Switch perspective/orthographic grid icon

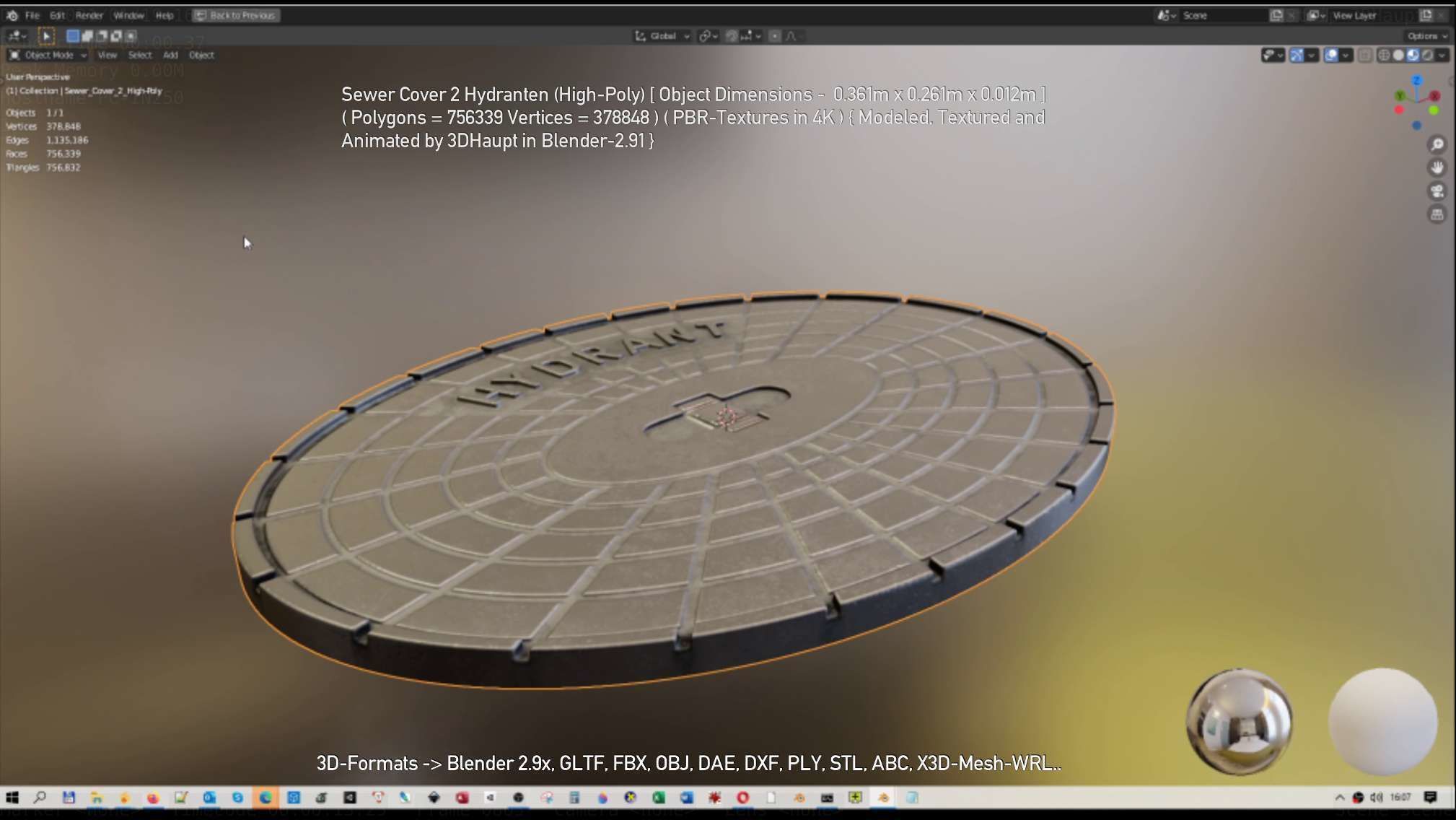(1437, 214)
